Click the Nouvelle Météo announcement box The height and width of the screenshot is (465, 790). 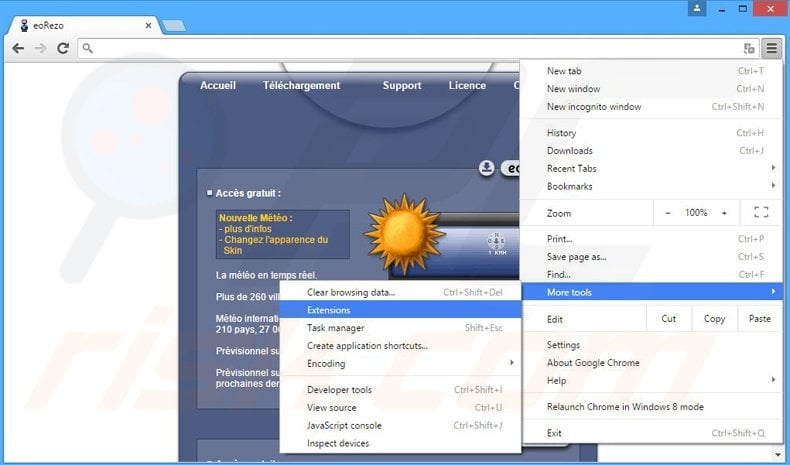click(283, 234)
